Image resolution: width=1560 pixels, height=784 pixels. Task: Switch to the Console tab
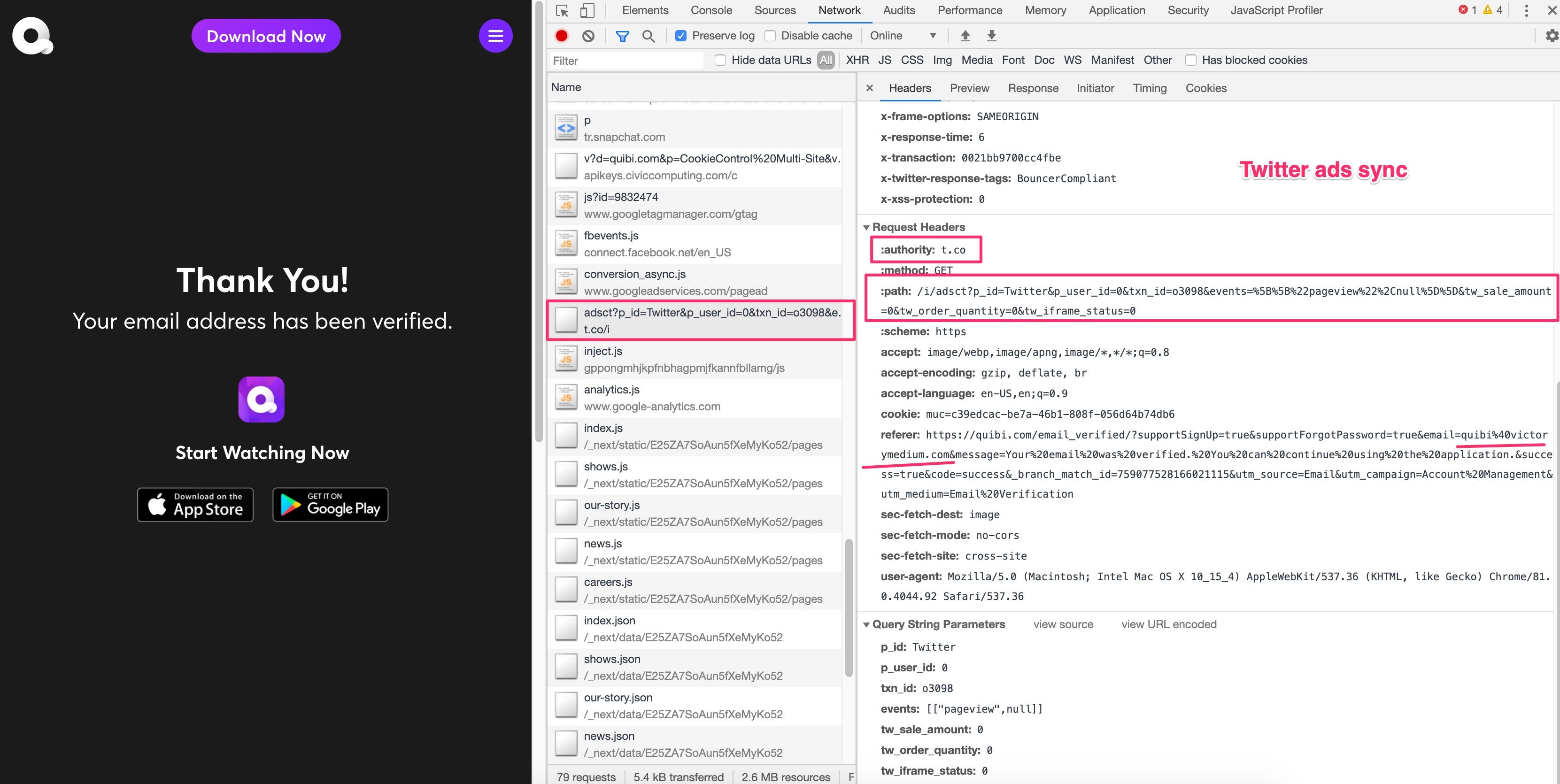click(x=711, y=10)
